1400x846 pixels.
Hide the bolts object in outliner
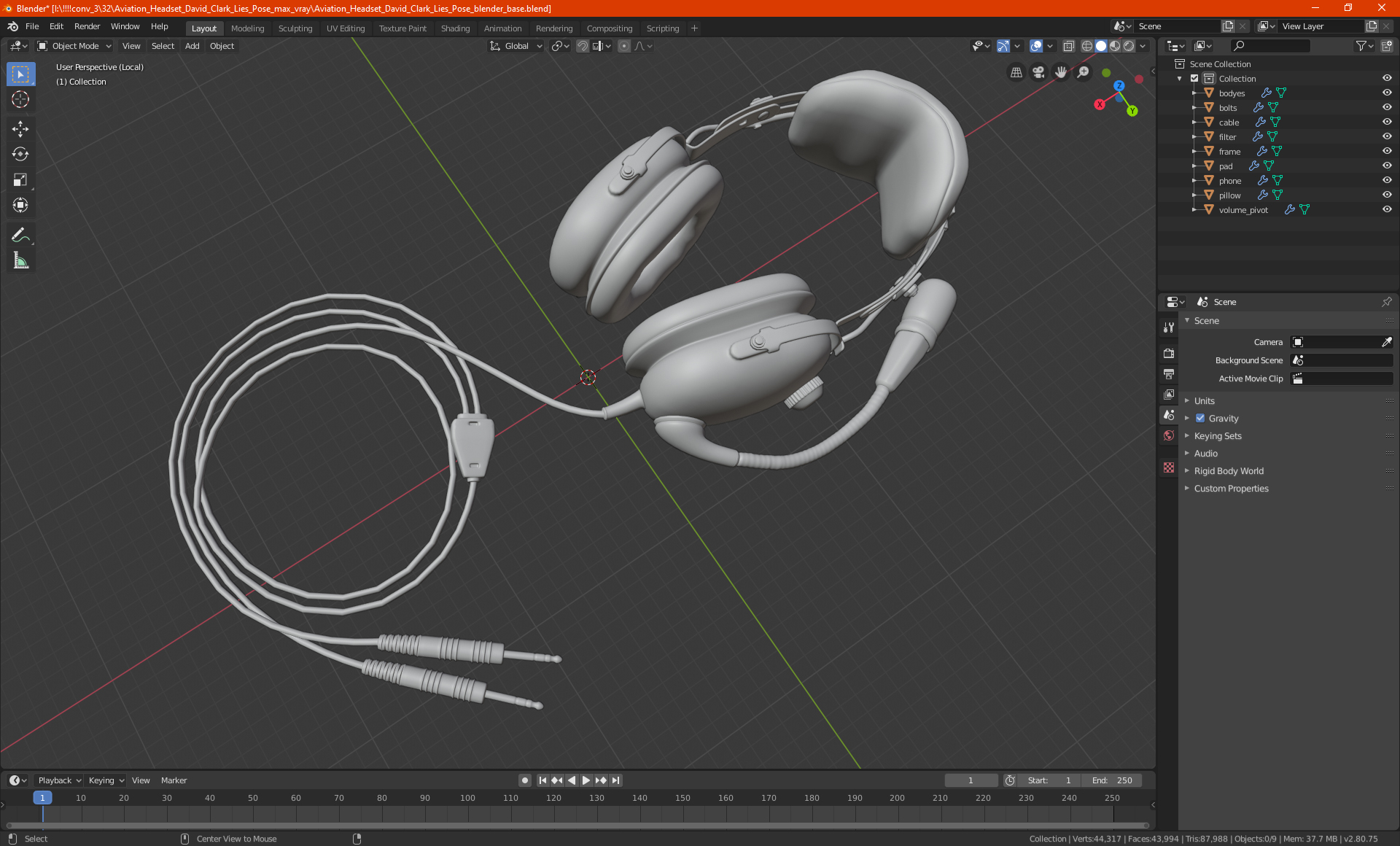(1387, 107)
